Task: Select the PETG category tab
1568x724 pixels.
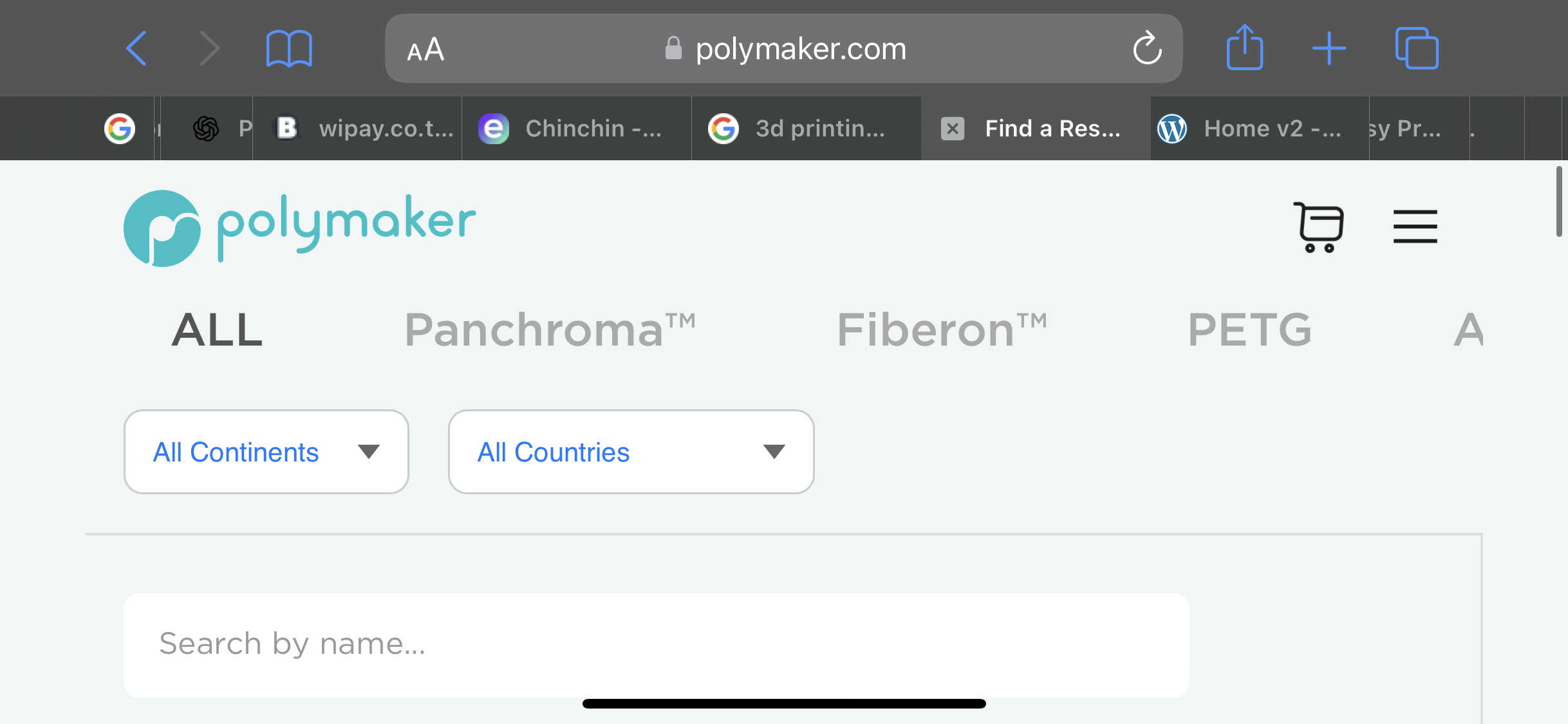Action: pyautogui.click(x=1249, y=330)
